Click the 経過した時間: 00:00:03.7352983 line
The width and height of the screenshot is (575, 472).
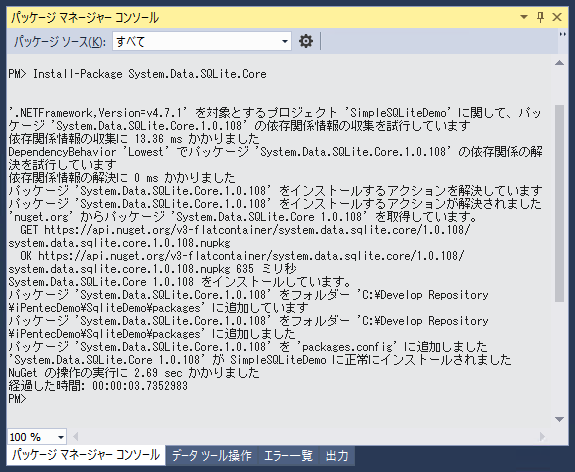[98, 385]
